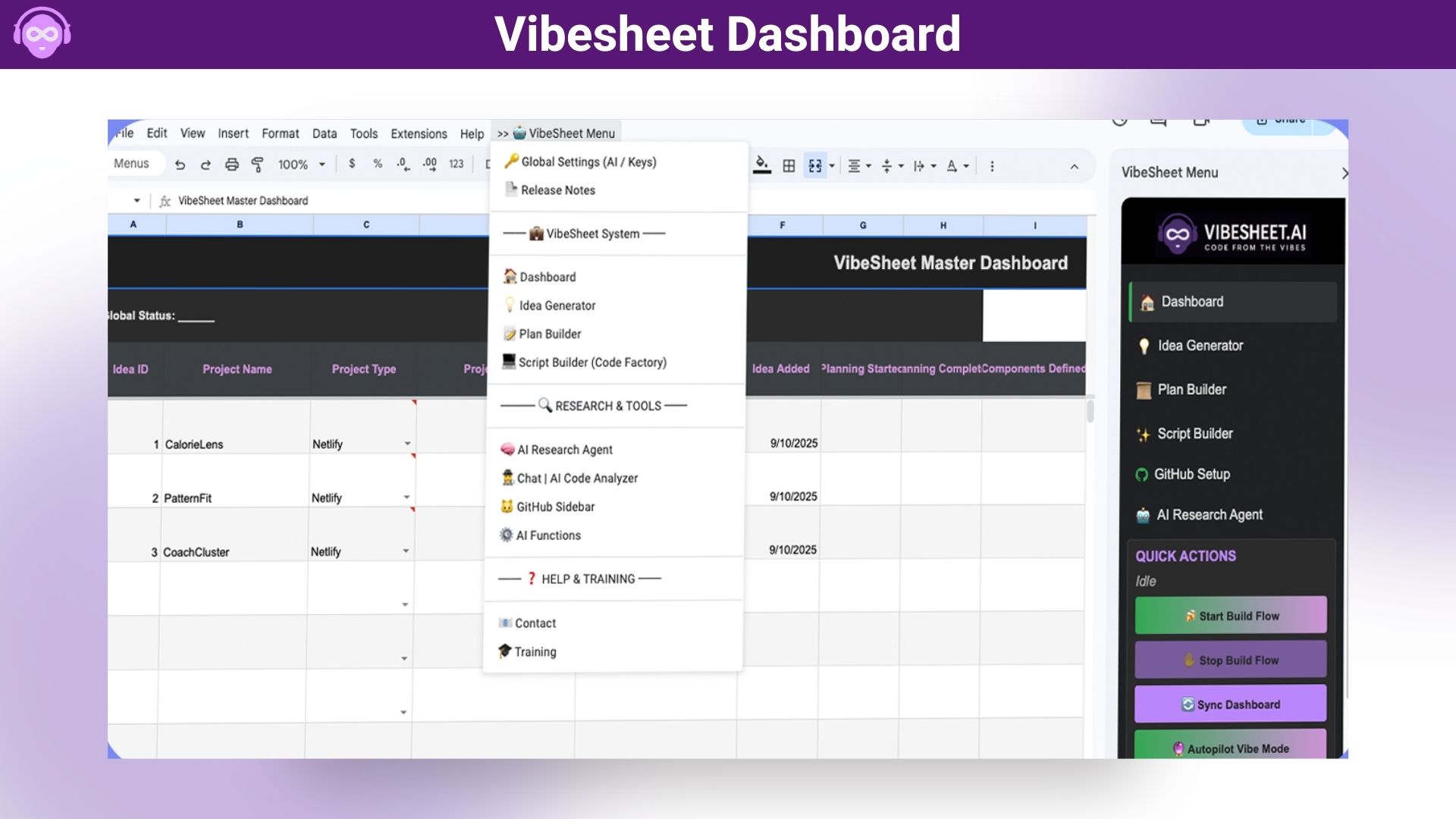Click the borders grid icon
The height and width of the screenshot is (819, 1456).
click(x=789, y=166)
